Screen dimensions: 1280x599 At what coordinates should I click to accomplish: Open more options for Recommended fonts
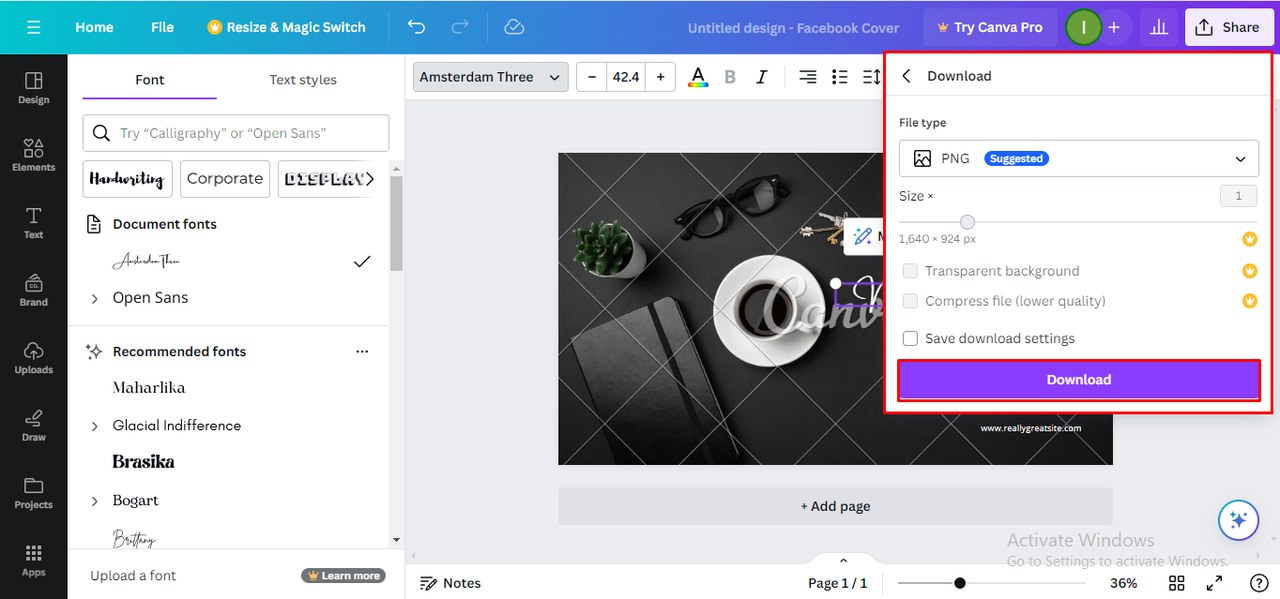point(362,352)
